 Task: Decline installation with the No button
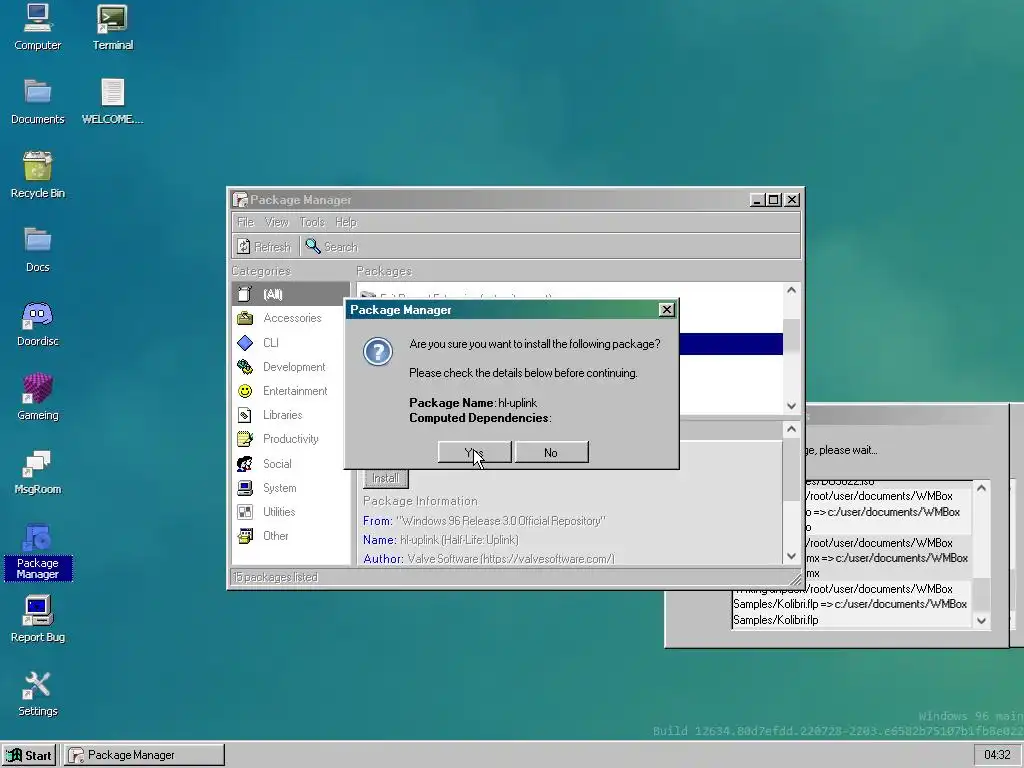[x=551, y=453]
